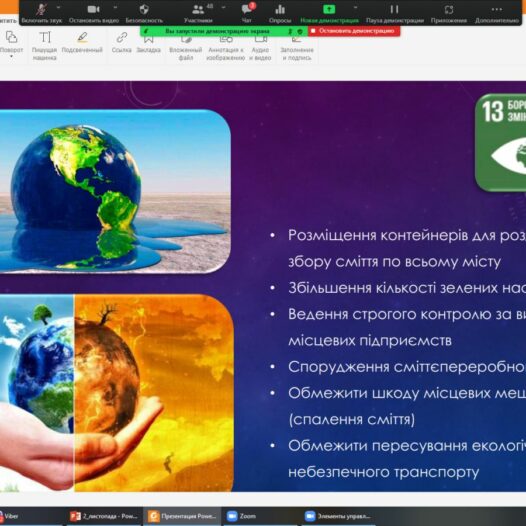Open Viber from the taskbar

(9, 516)
